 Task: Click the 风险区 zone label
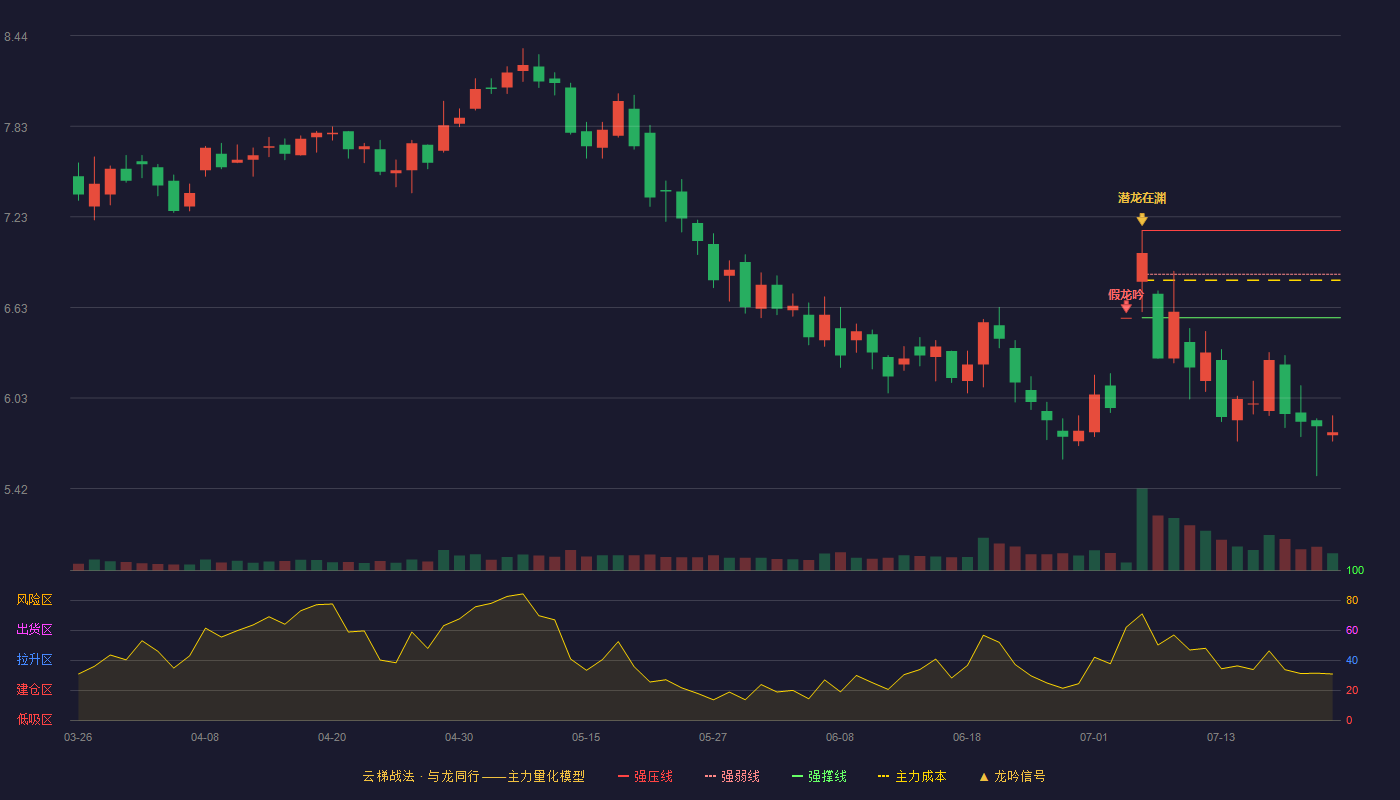pyautogui.click(x=34, y=600)
